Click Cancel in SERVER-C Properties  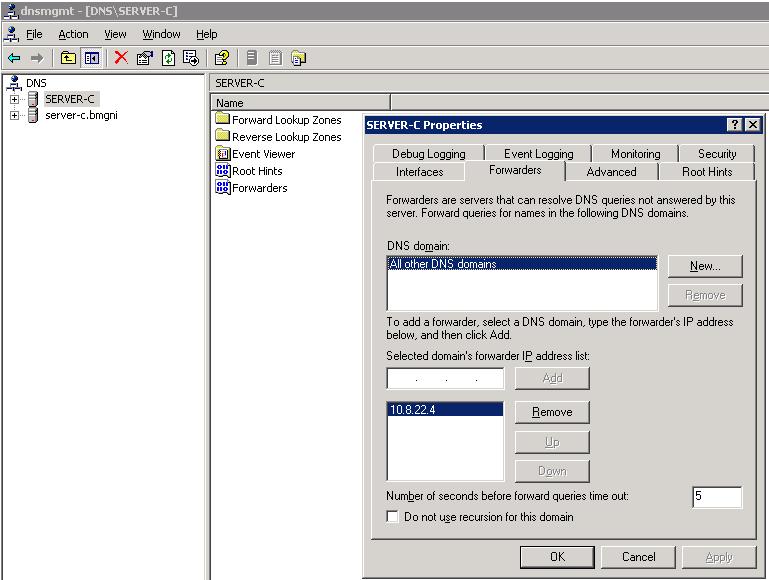[638, 557]
